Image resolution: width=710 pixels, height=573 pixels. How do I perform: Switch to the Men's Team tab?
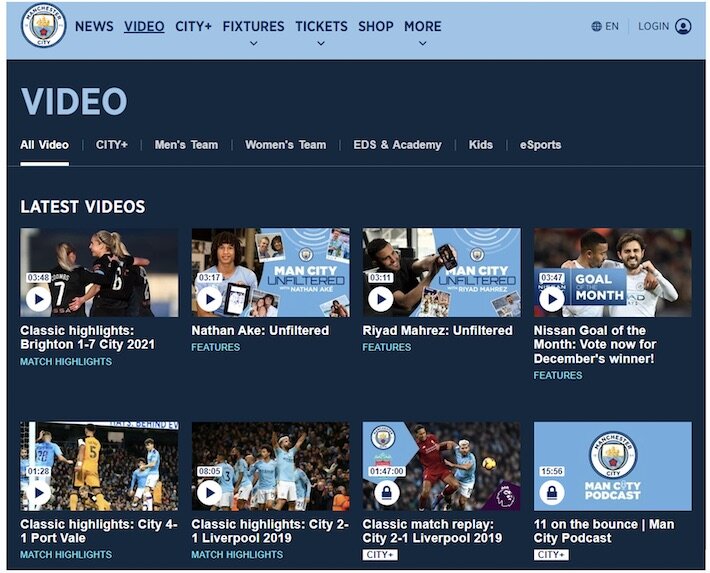[x=186, y=145]
